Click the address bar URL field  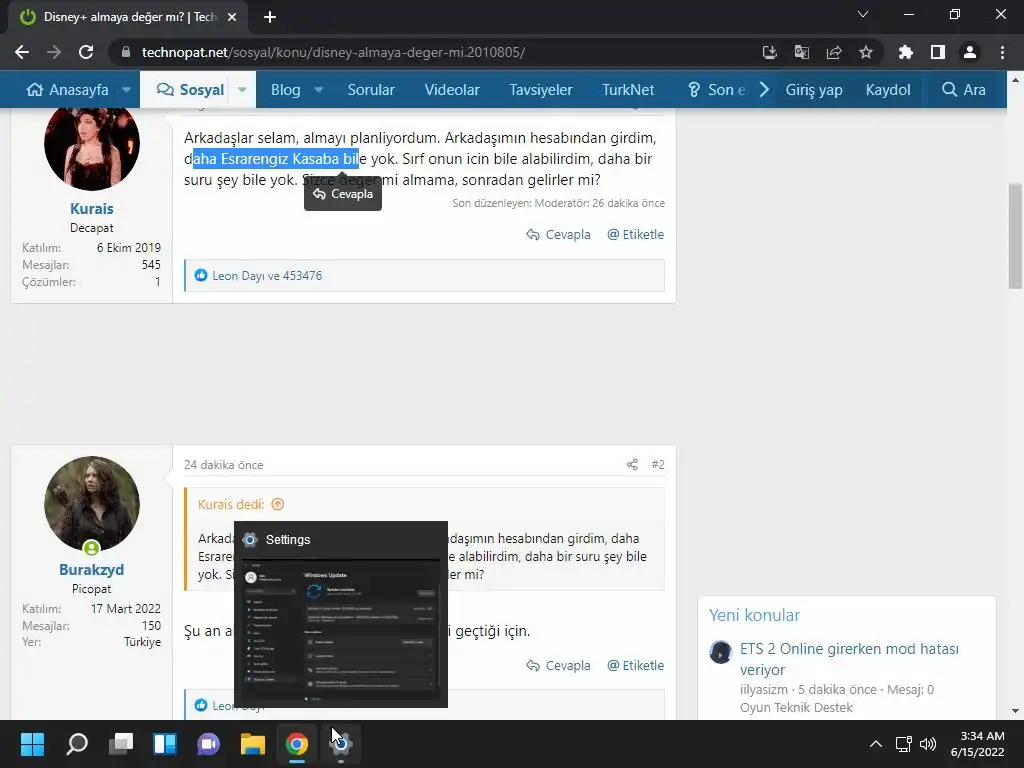[431, 52]
